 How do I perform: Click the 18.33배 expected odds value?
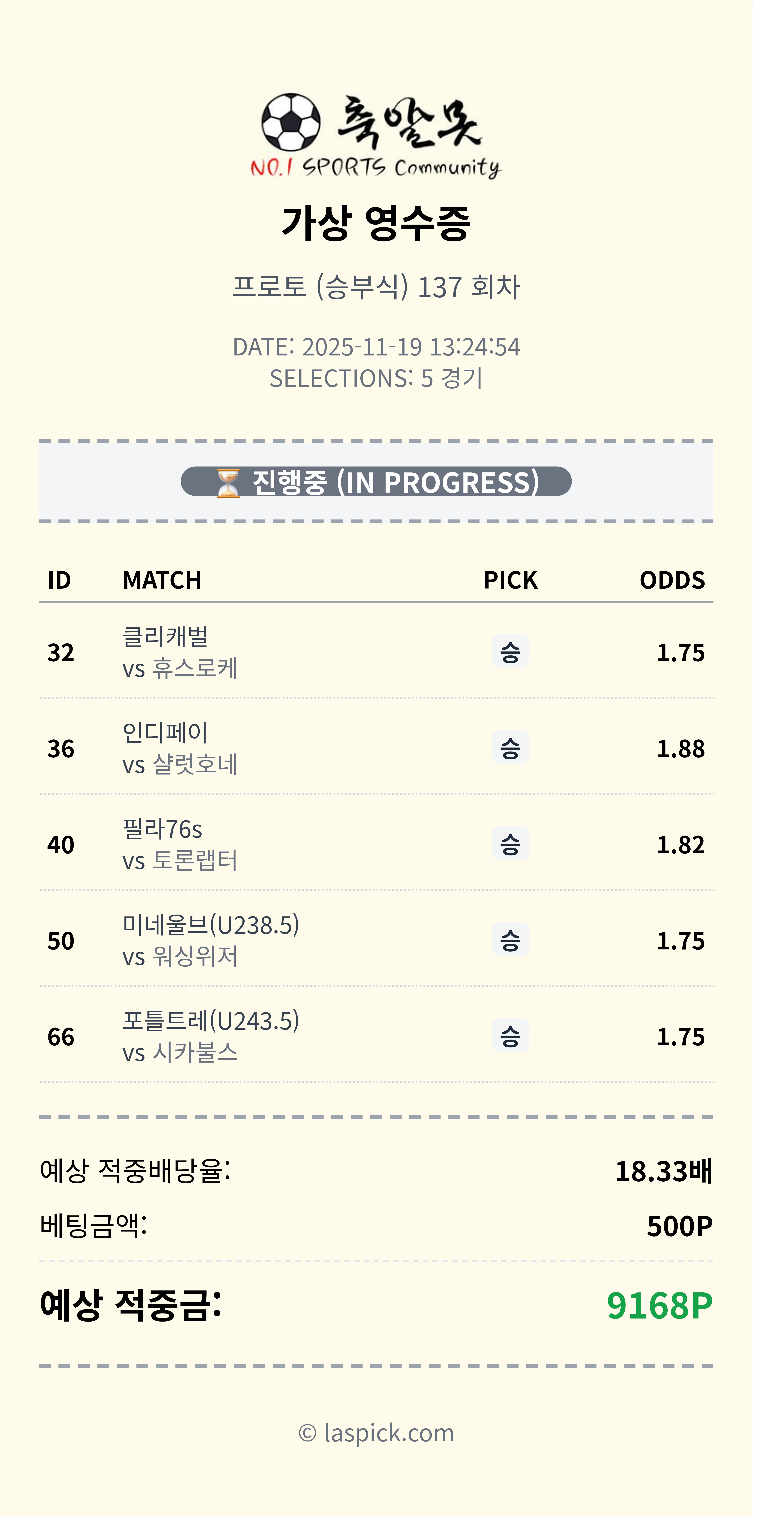tap(663, 1171)
